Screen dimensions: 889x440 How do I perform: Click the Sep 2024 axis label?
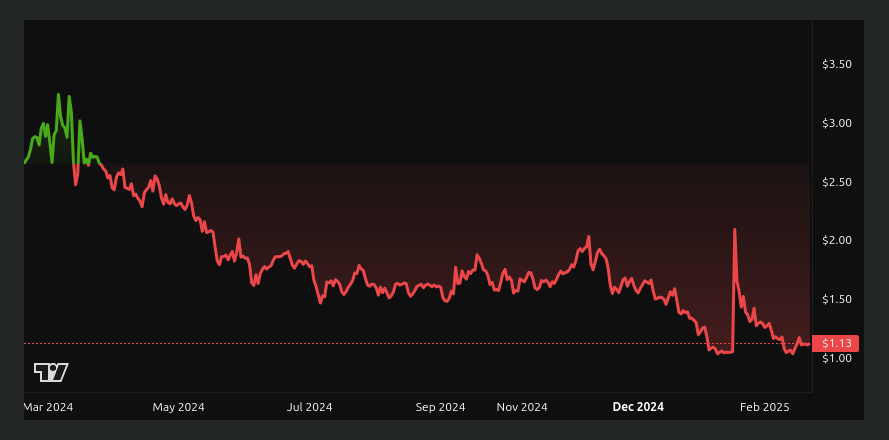(x=441, y=407)
